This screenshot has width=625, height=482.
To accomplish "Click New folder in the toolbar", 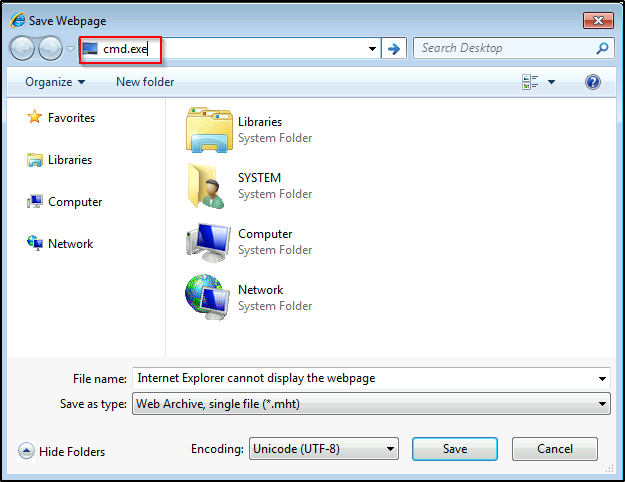I will pyautogui.click(x=145, y=82).
